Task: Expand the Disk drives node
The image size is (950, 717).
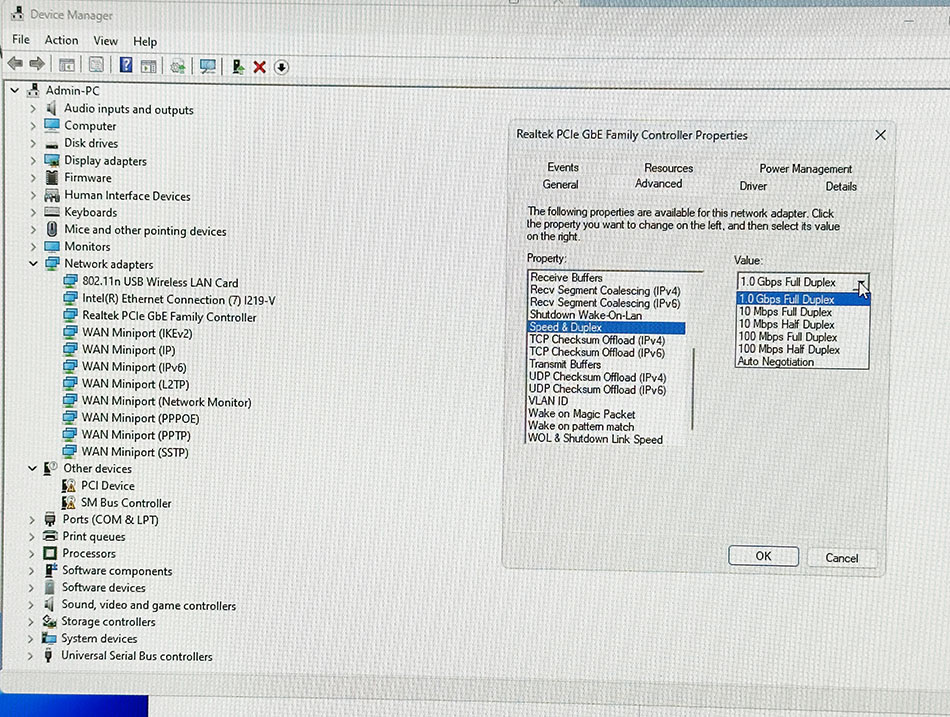Action: (33, 144)
